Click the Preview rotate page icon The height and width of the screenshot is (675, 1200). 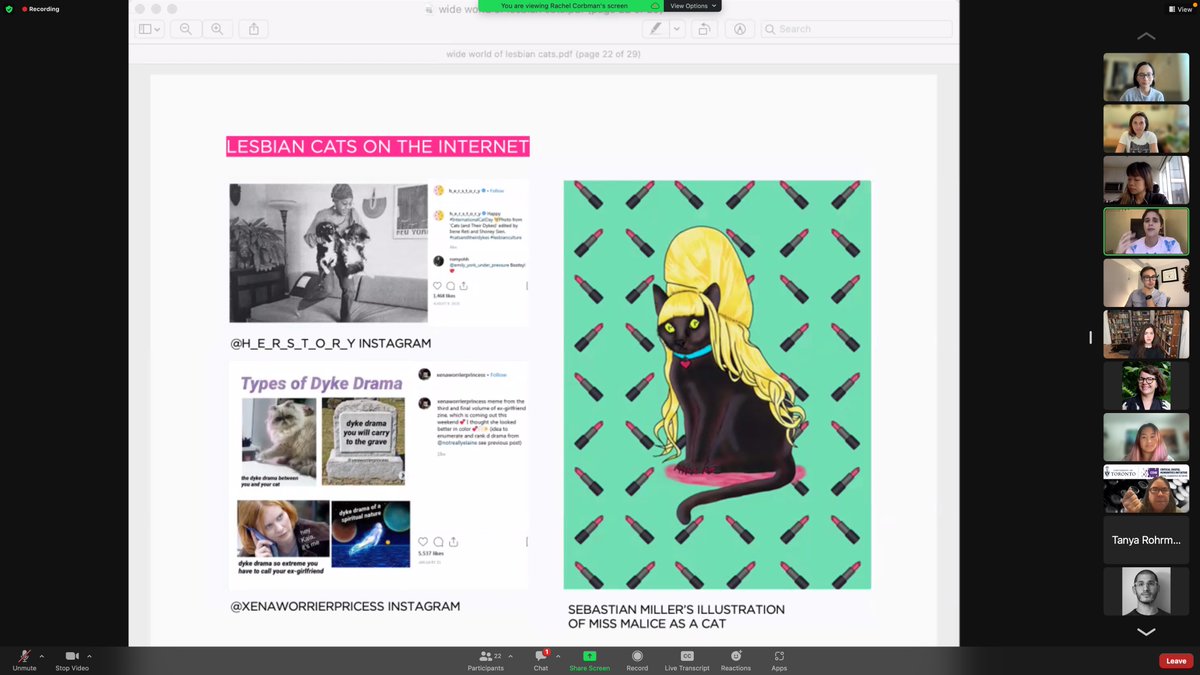click(704, 29)
